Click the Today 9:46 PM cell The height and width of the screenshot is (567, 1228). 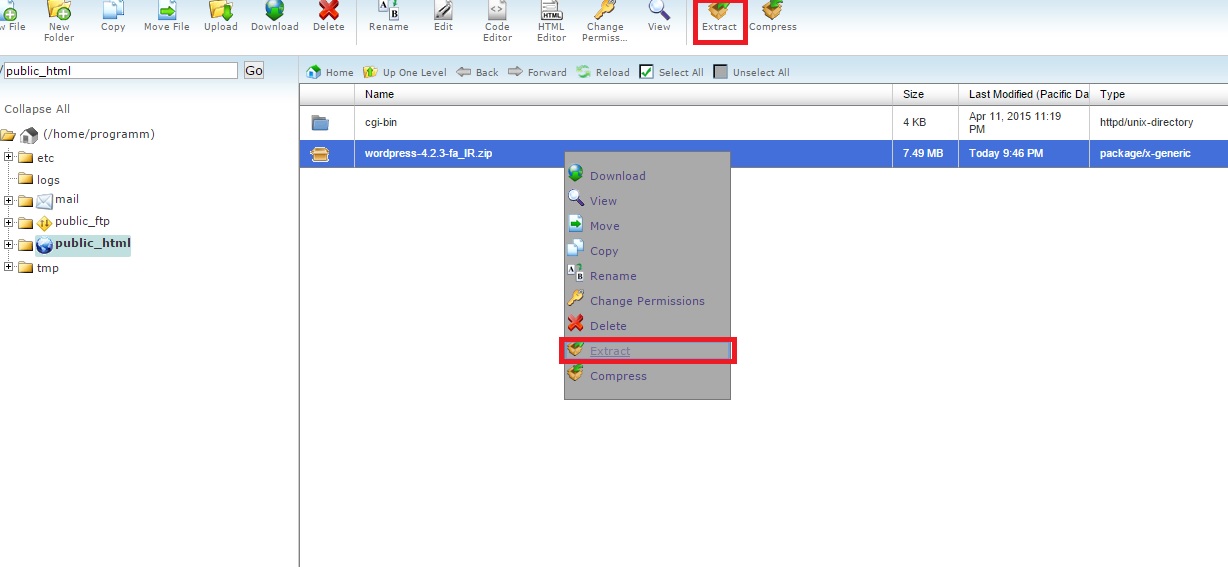coord(1024,154)
